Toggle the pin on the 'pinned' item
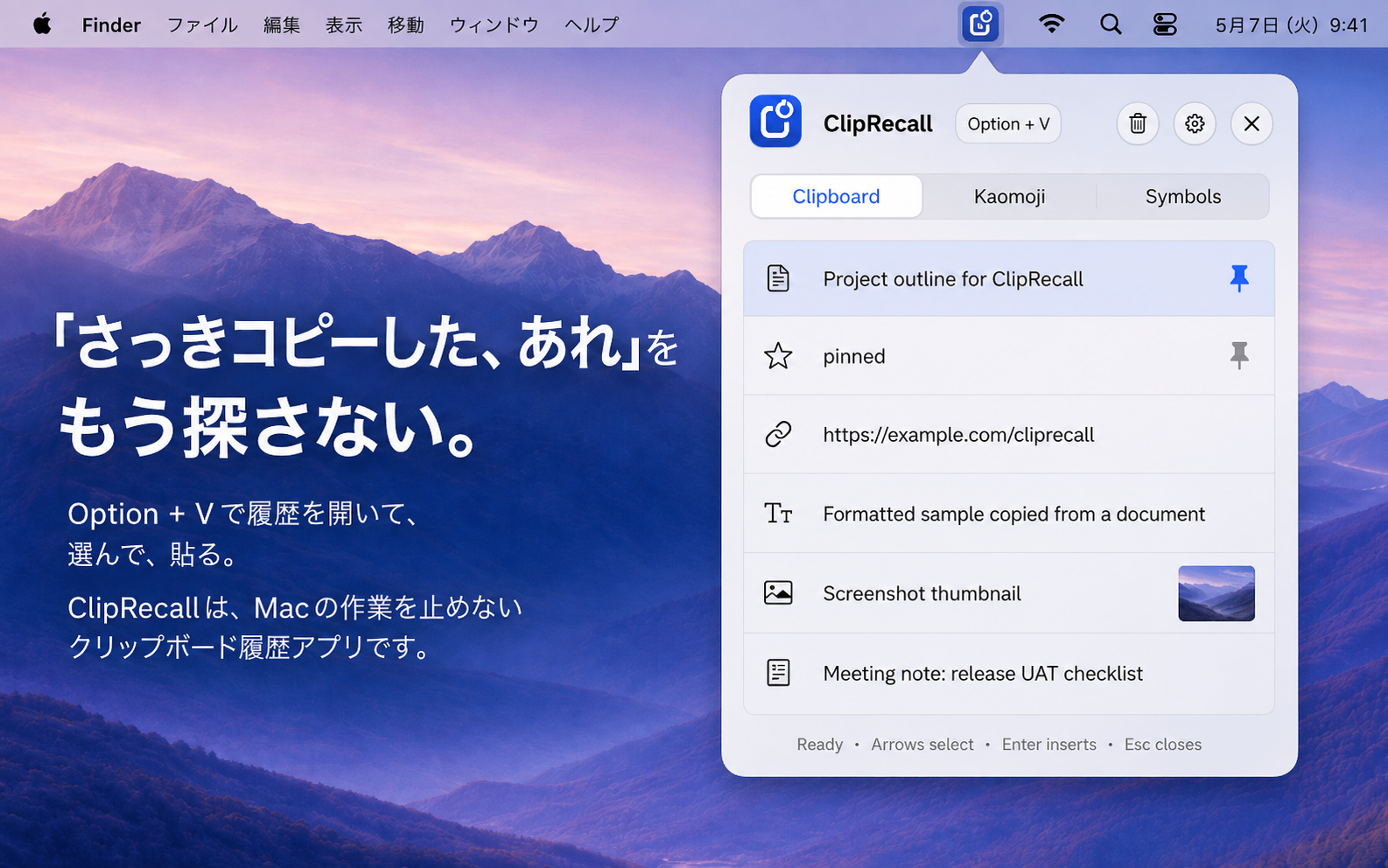 pyautogui.click(x=1239, y=355)
